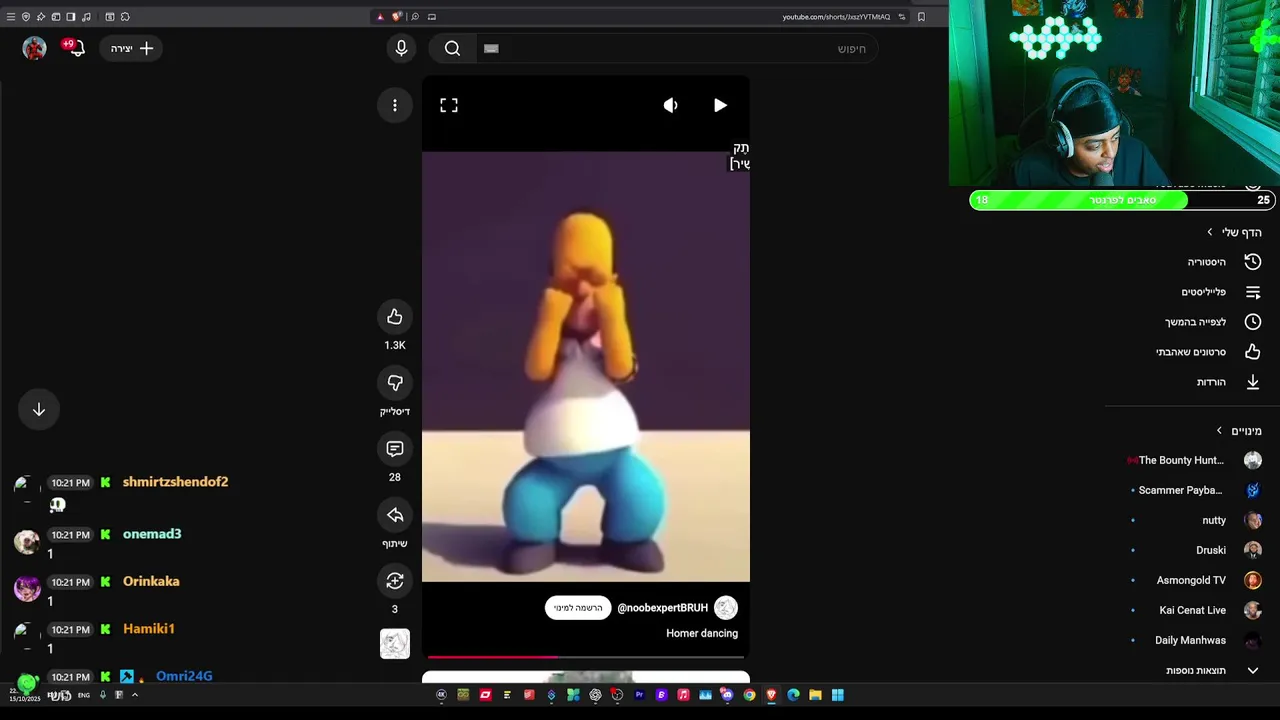
Task: Click the microphone icon in system tray
Action: [102, 695]
